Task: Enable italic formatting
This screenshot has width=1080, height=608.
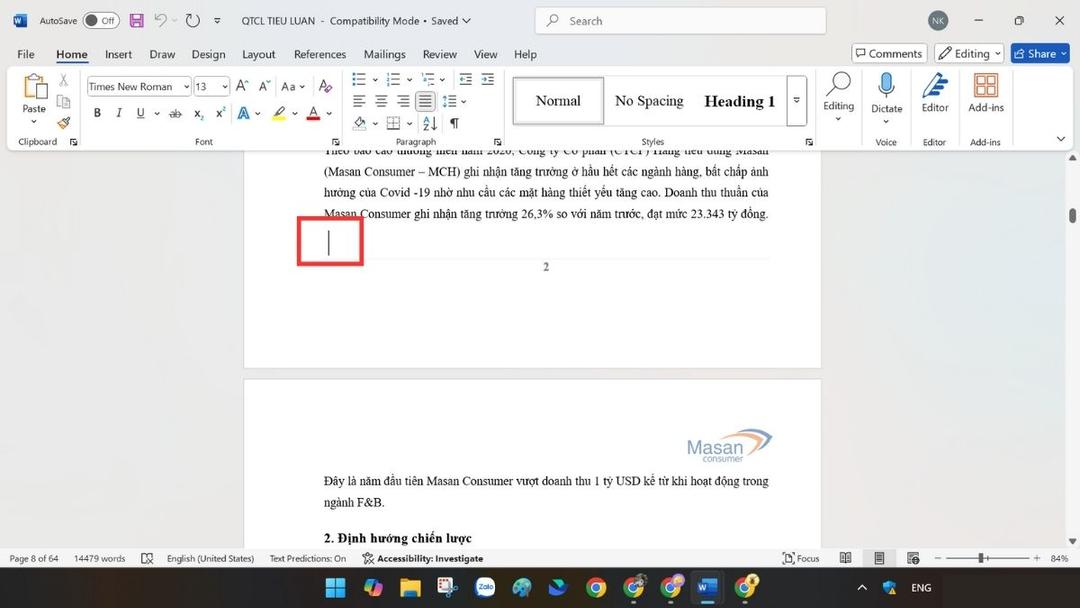Action: tap(118, 113)
